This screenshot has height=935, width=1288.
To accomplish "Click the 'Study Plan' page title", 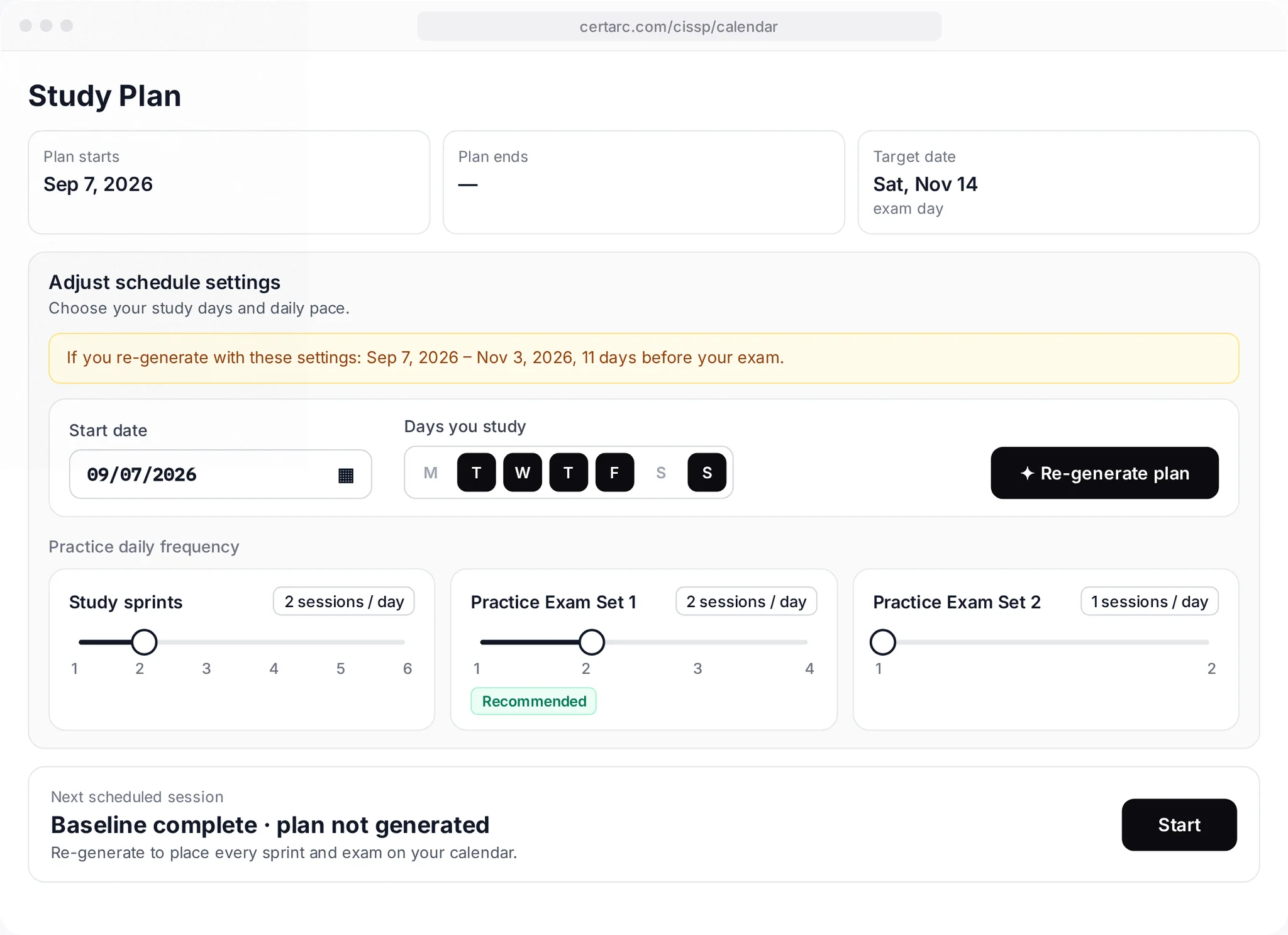I will pos(105,96).
